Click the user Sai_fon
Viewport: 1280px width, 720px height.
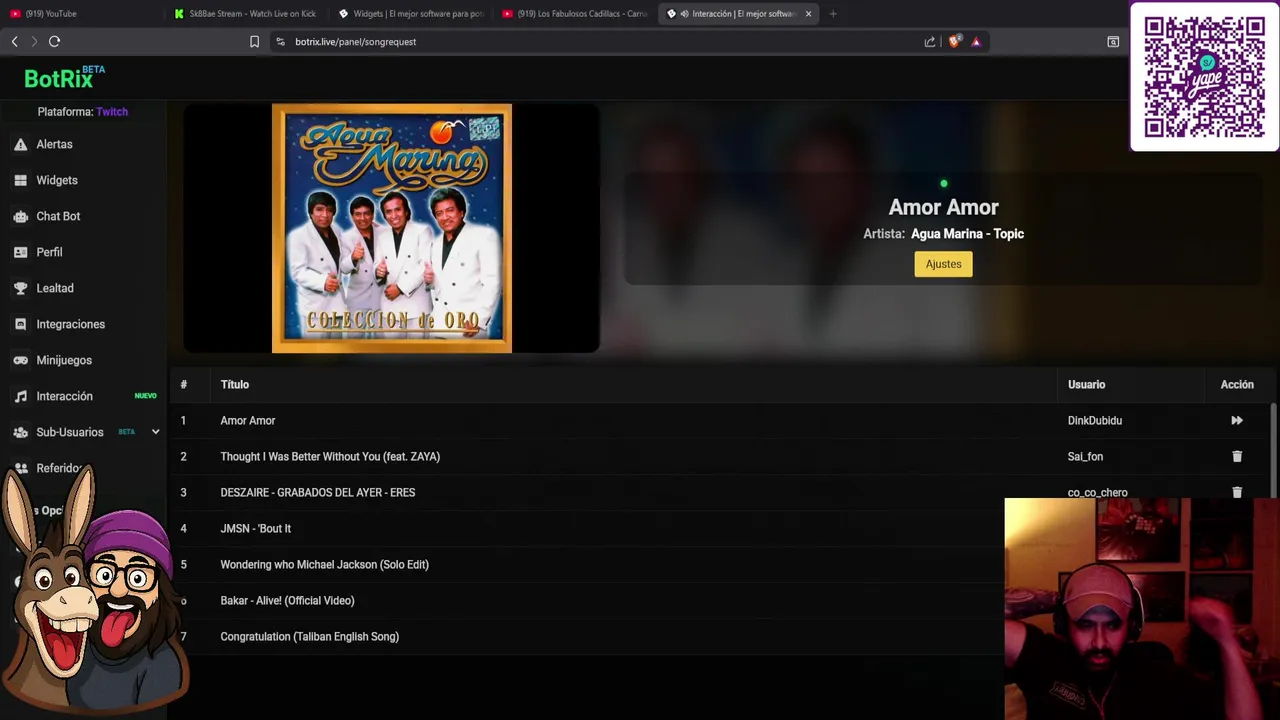tap(1085, 457)
